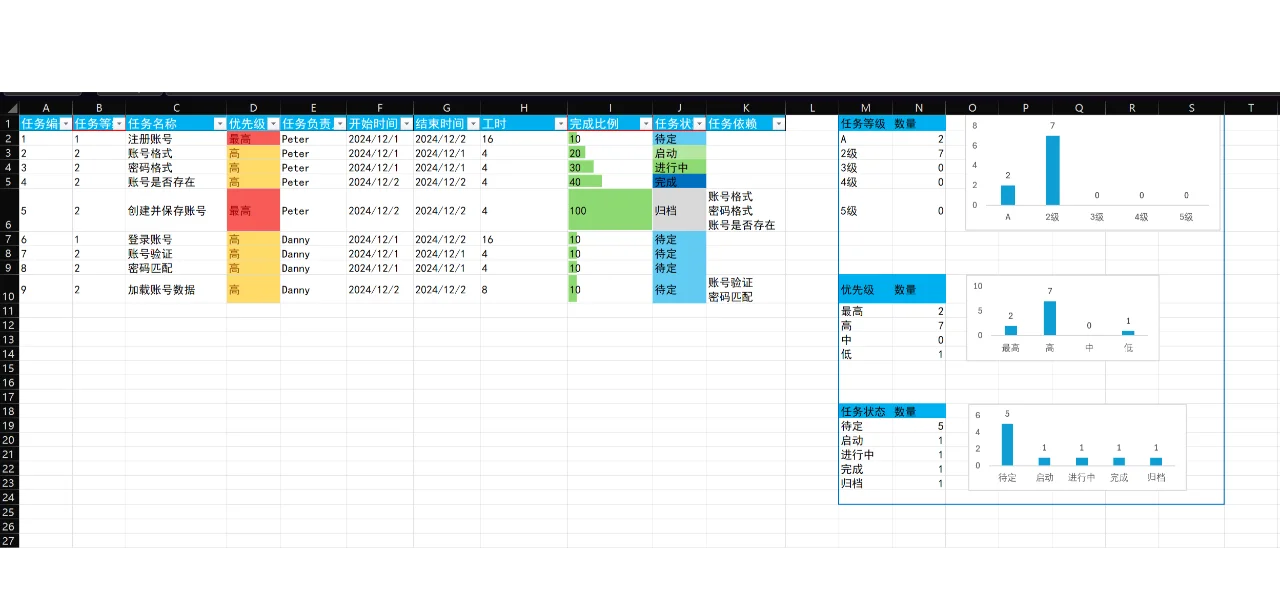Select the 加载账号数据 task name cell
The image size is (1280, 609).
coord(176,290)
